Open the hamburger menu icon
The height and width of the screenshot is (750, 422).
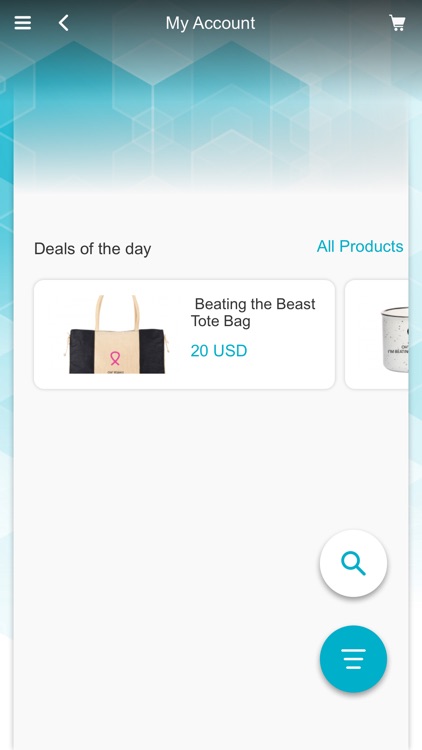point(22,22)
